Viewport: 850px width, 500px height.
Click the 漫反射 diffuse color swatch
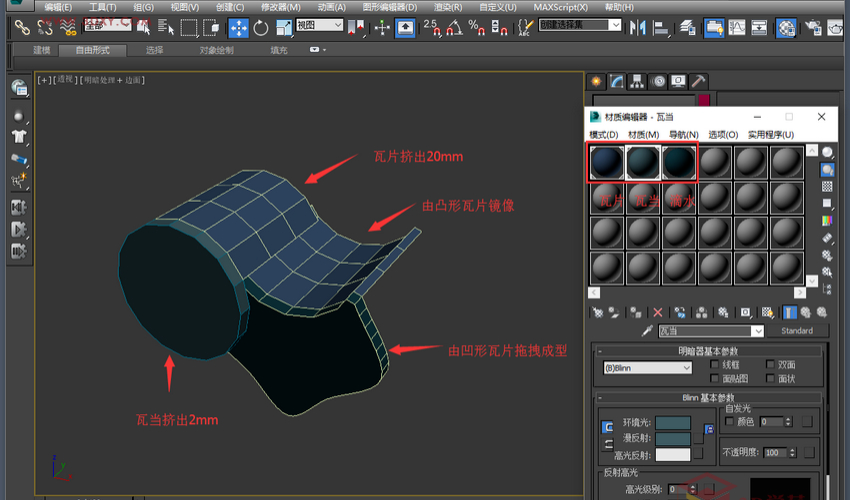(x=673, y=439)
